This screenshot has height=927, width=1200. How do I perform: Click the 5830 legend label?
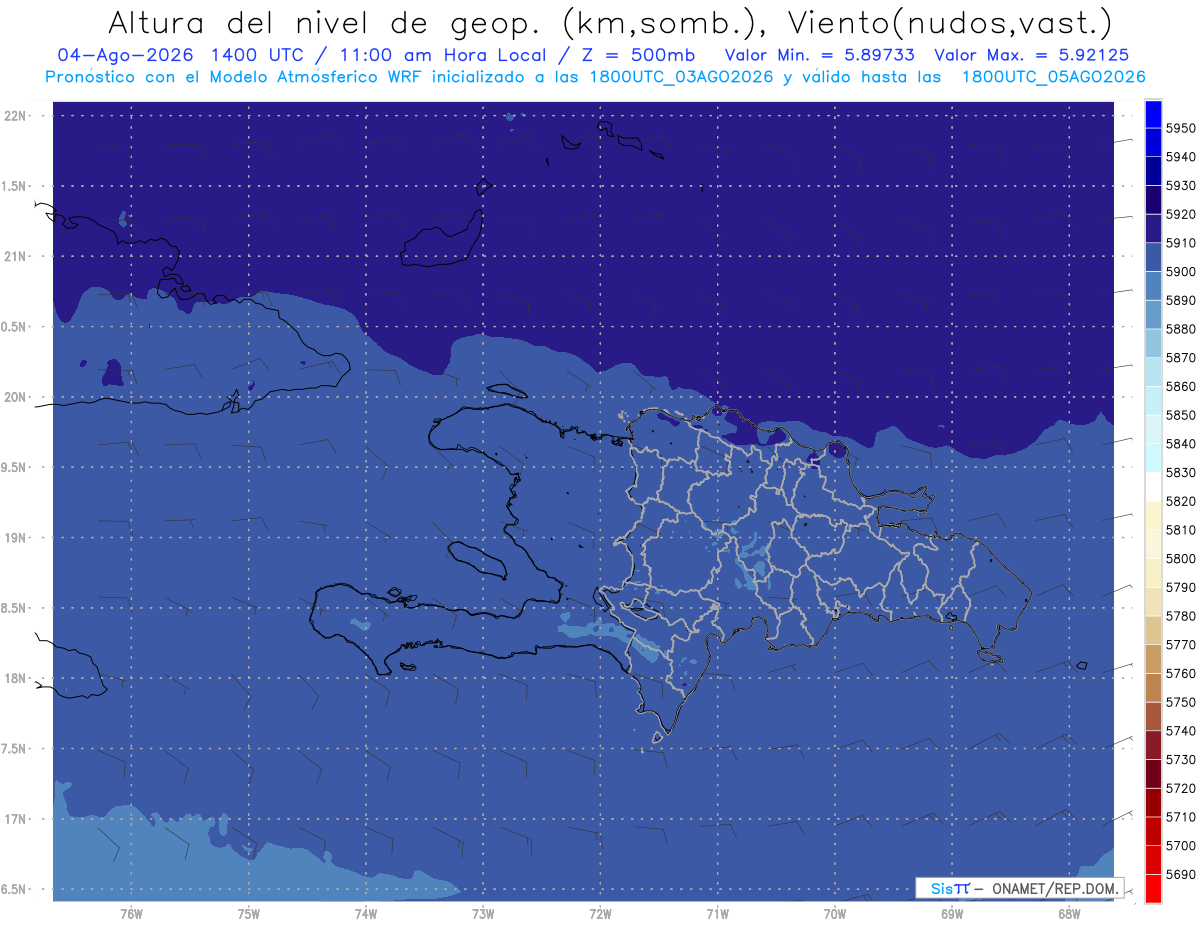(1180, 472)
